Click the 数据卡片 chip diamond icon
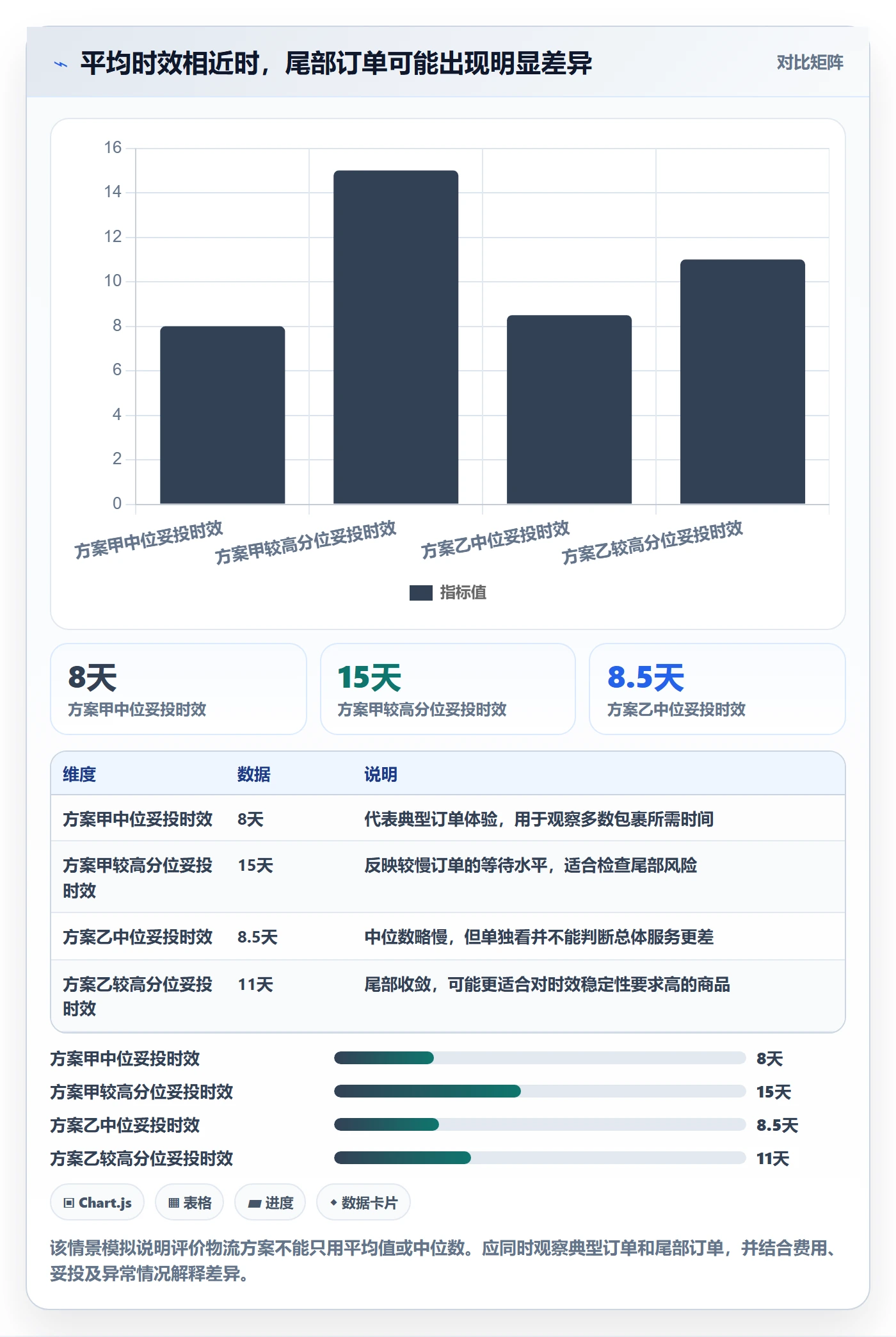 click(x=333, y=1203)
